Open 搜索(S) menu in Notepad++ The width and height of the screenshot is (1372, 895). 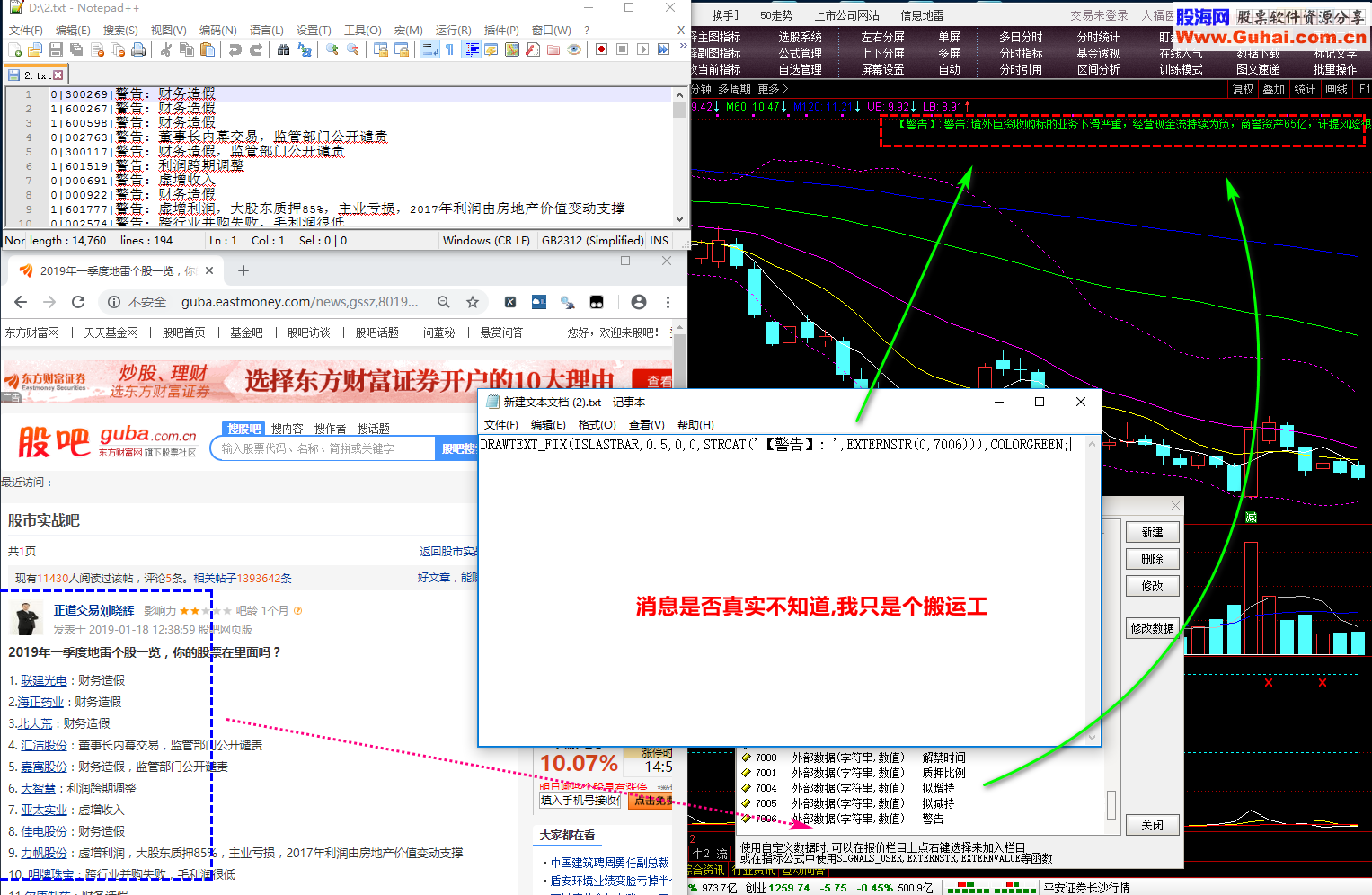click(x=120, y=30)
